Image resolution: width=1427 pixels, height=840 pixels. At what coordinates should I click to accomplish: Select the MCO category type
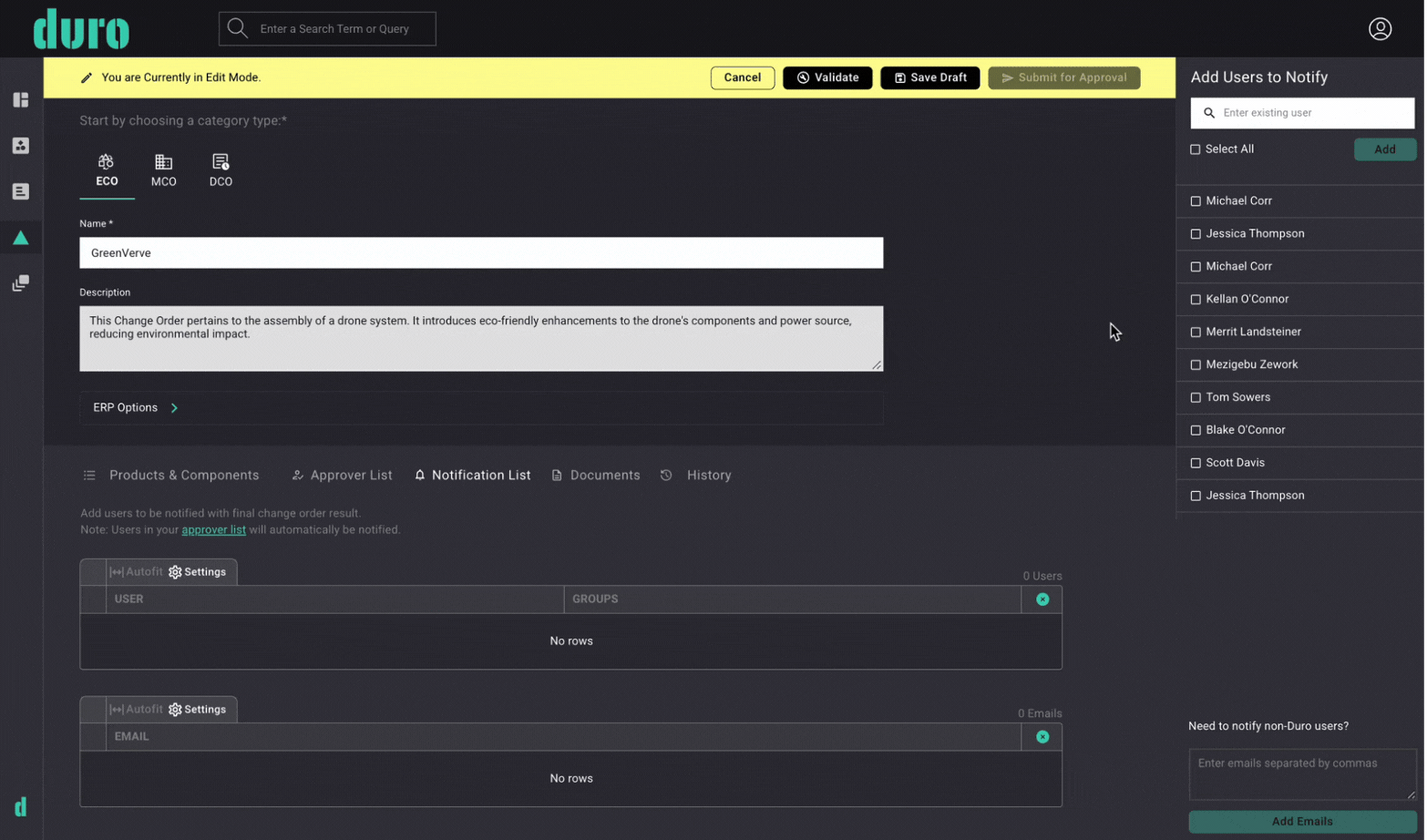click(x=164, y=170)
